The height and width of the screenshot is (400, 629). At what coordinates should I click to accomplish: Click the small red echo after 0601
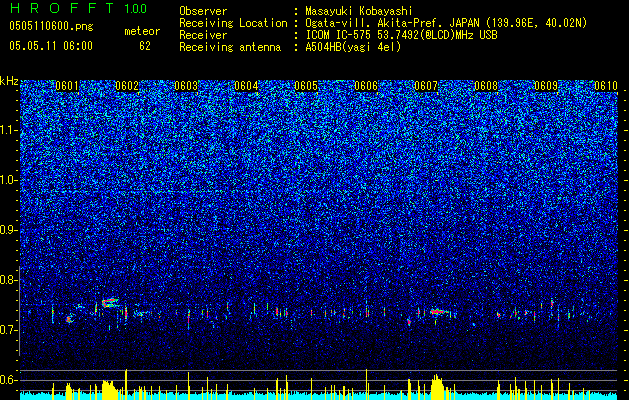[x=69, y=319]
